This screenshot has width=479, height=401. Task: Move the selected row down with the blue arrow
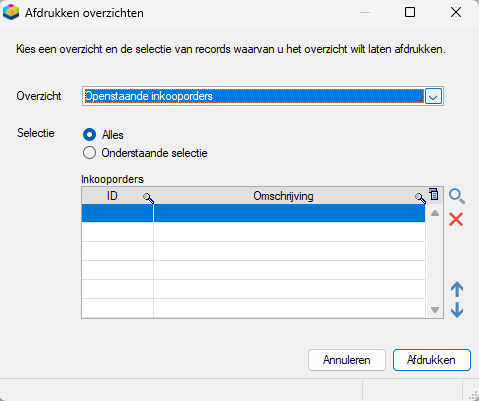point(457,310)
